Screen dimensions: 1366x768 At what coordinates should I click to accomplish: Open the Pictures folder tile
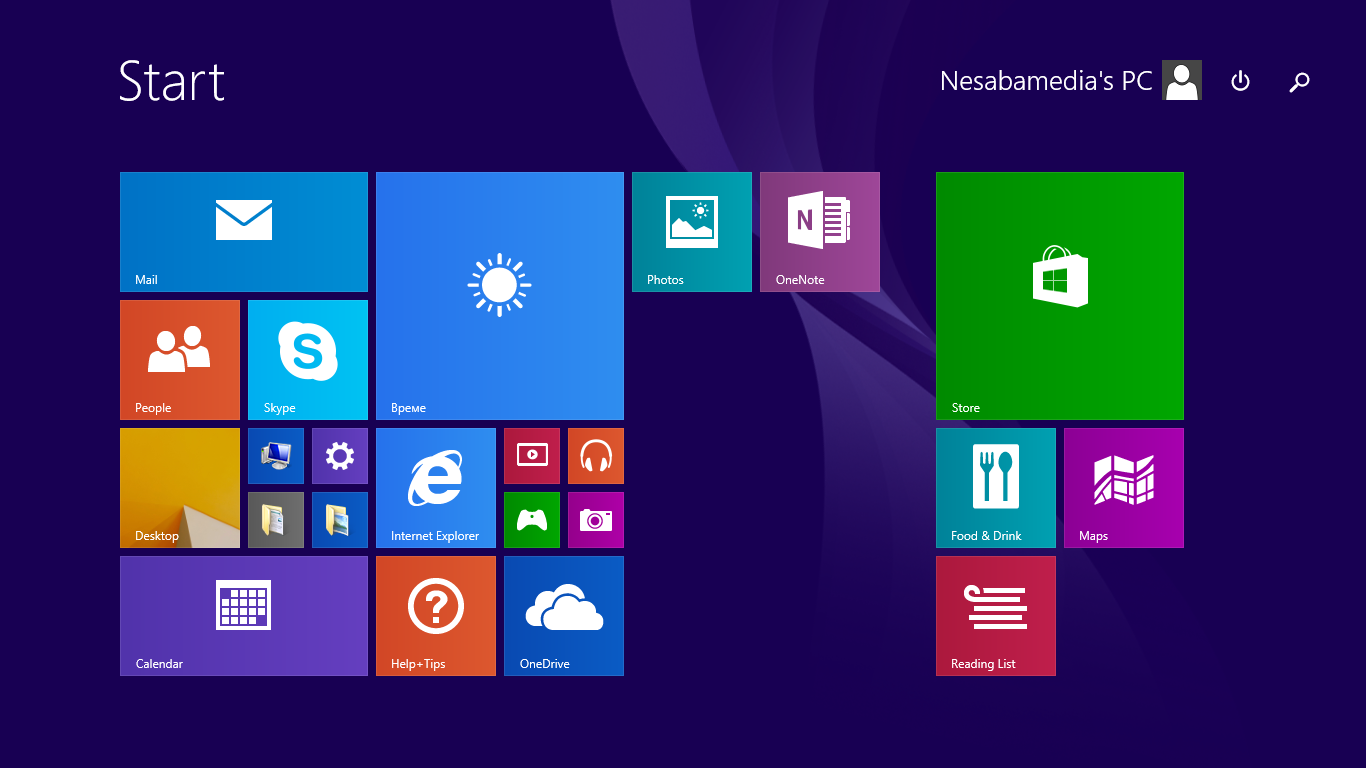point(340,520)
